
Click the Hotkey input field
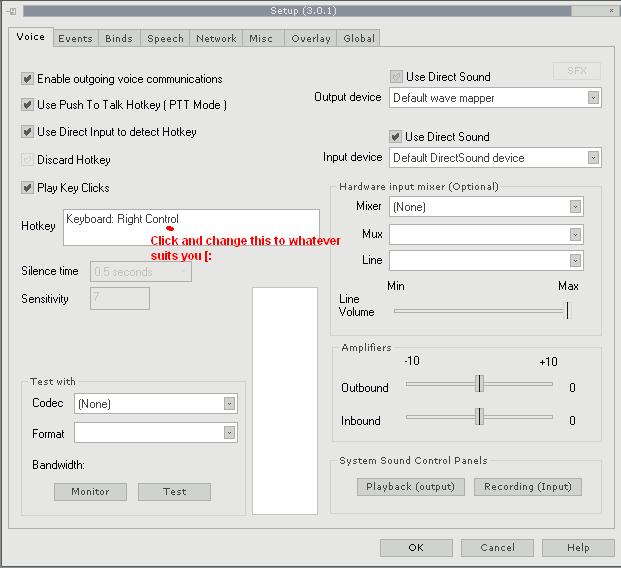(x=190, y=227)
